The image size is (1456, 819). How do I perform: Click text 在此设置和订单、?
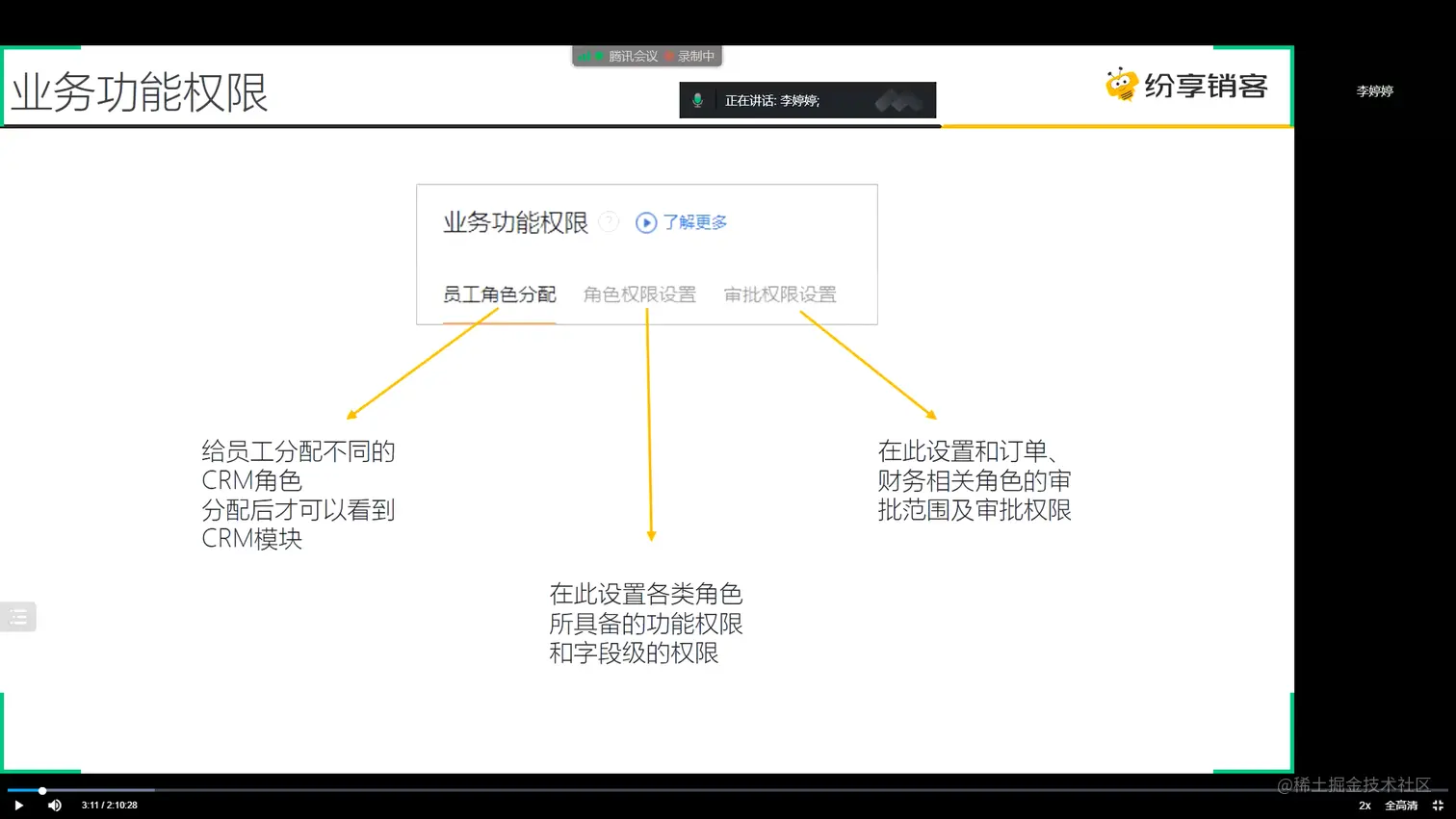pos(968,451)
